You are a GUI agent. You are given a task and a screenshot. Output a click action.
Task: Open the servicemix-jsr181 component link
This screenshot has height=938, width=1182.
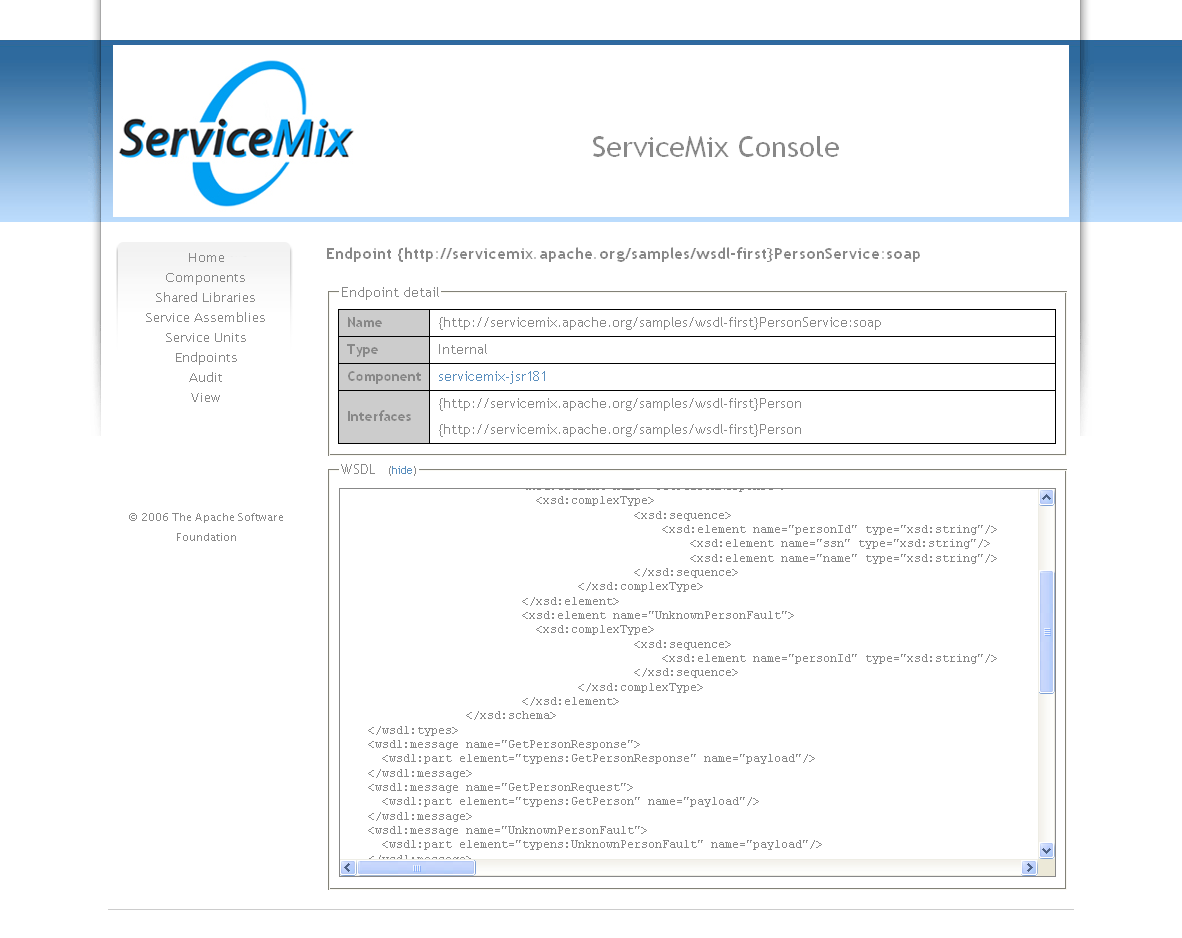492,376
